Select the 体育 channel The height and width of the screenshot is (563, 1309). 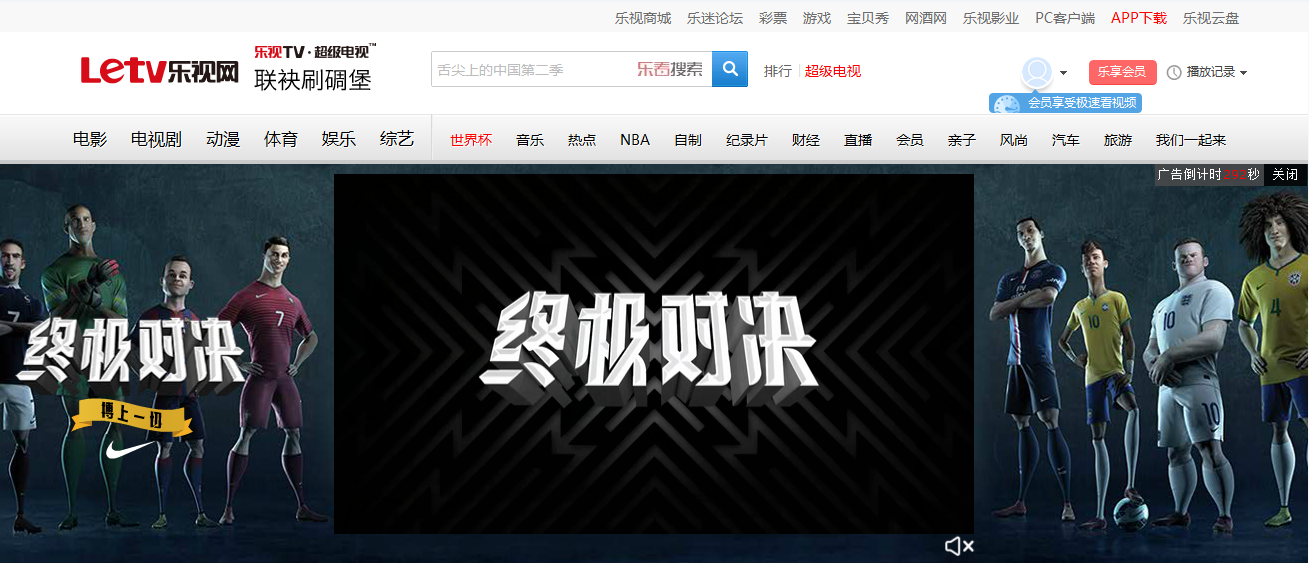click(281, 139)
